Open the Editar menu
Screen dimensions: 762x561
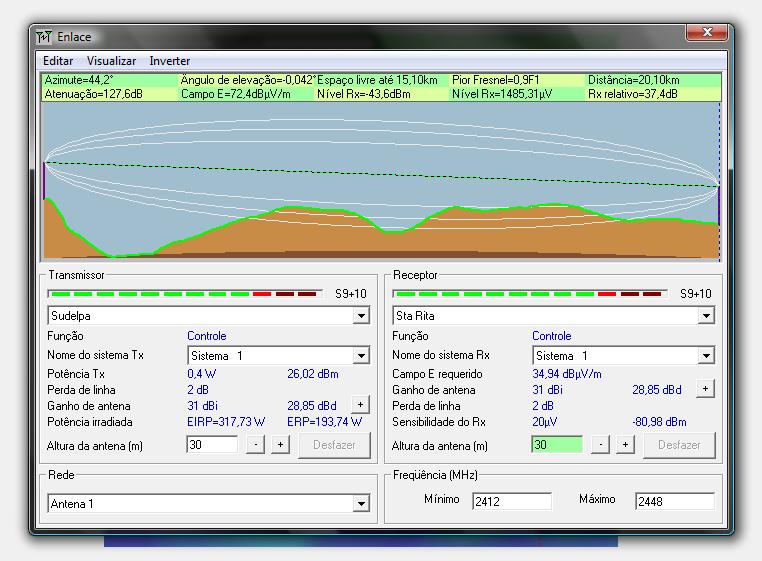[58, 61]
